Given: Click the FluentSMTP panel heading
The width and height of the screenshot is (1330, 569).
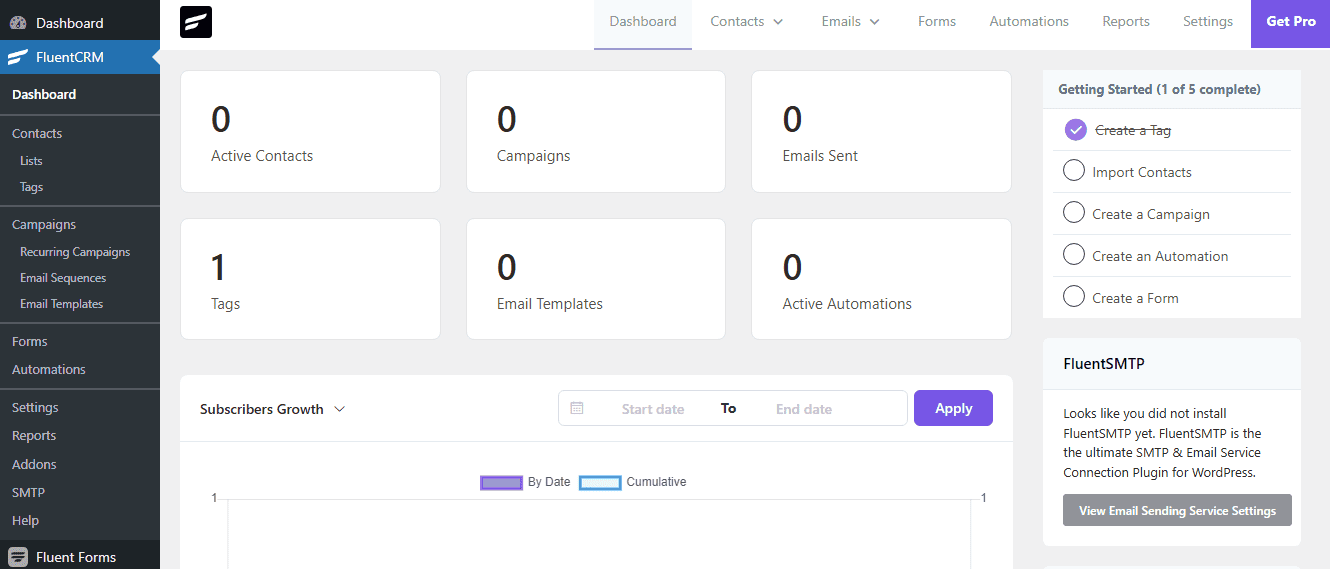Looking at the screenshot, I should click(1104, 364).
